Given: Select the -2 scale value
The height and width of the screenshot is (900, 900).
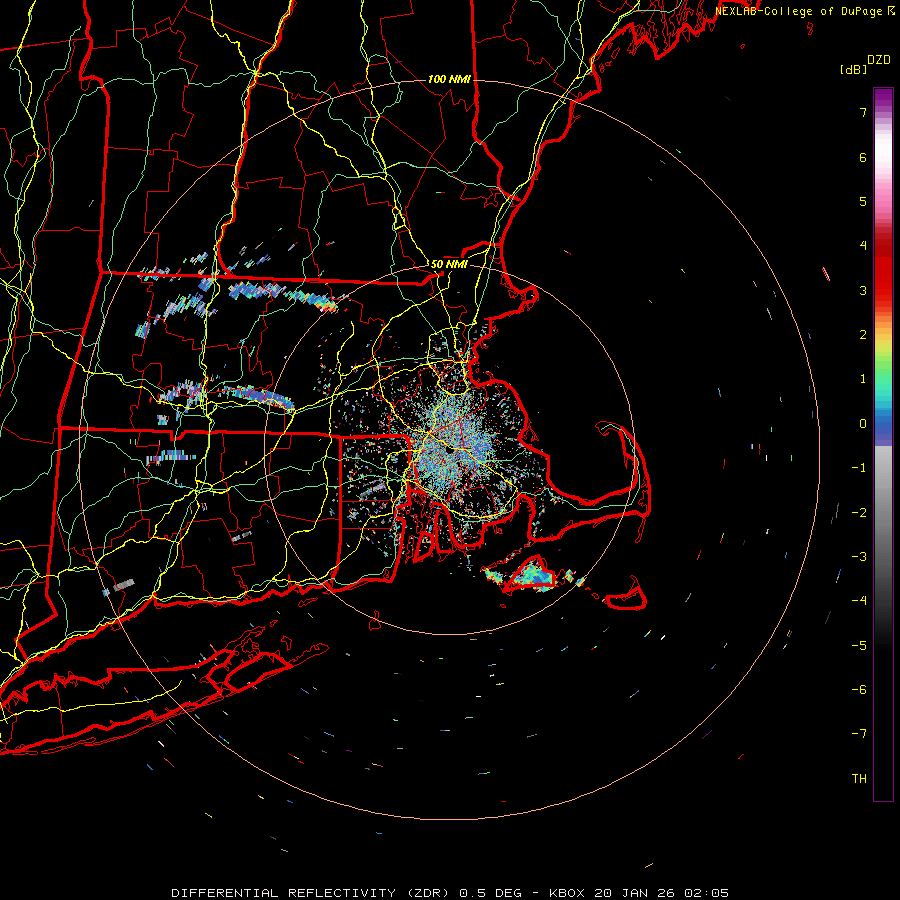Looking at the screenshot, I should 859,513.
